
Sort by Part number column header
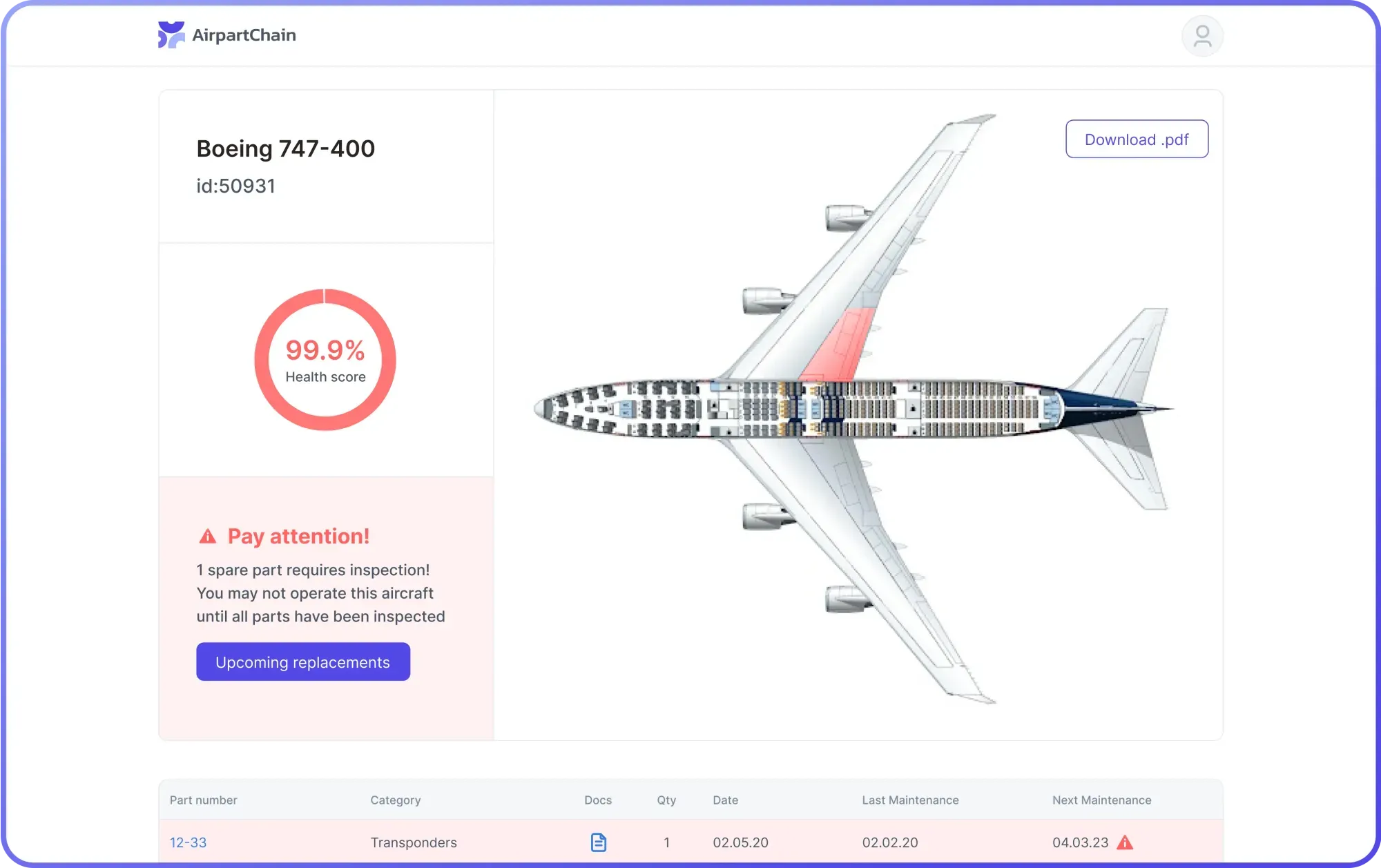click(204, 800)
